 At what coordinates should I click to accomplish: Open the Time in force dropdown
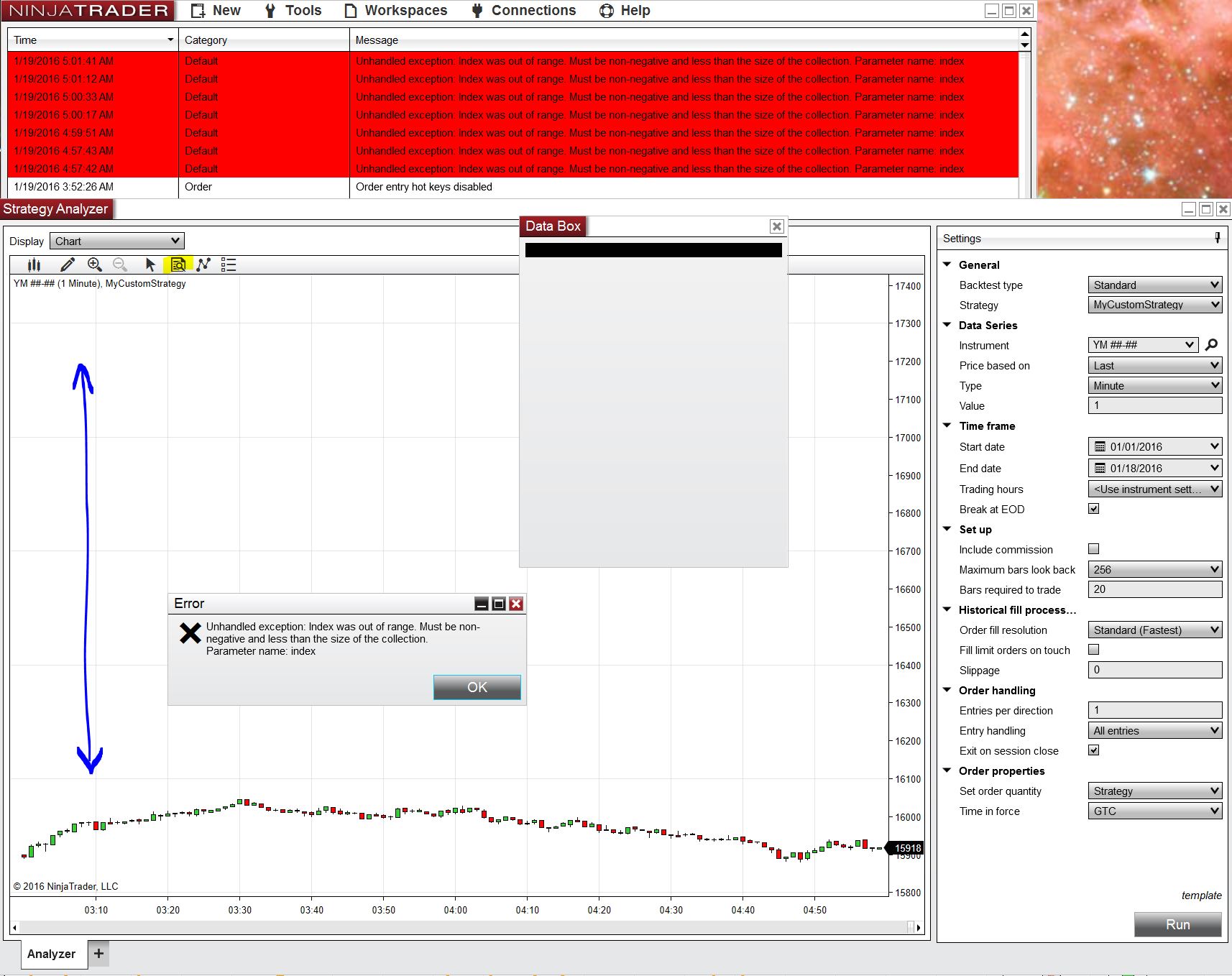coord(1155,811)
